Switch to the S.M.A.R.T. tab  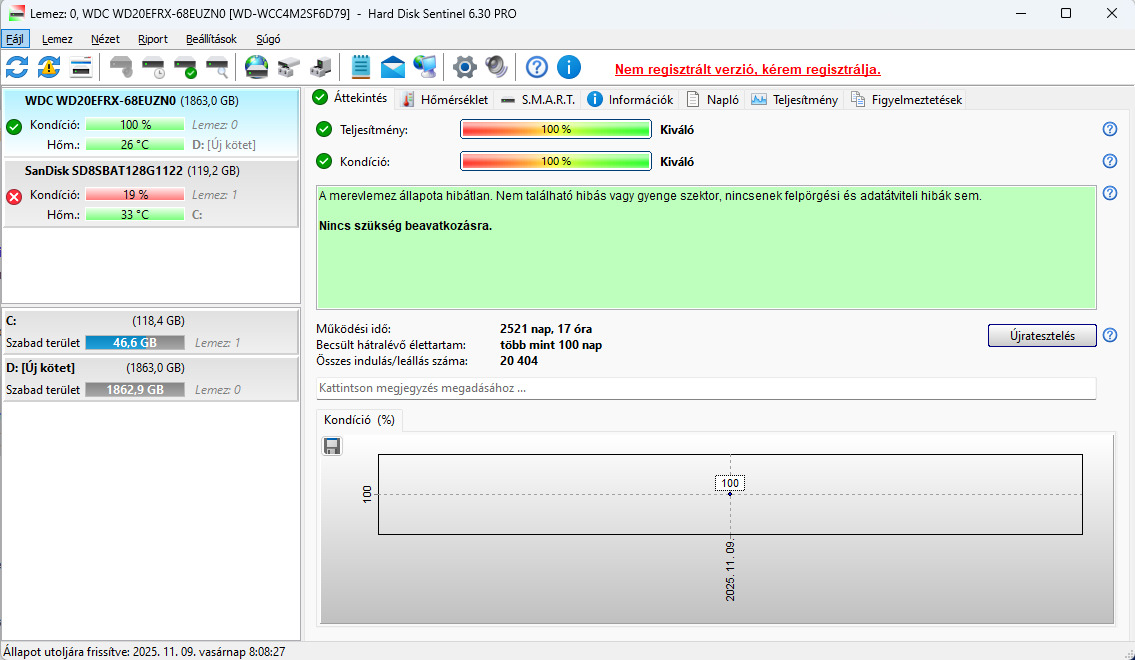tap(538, 100)
